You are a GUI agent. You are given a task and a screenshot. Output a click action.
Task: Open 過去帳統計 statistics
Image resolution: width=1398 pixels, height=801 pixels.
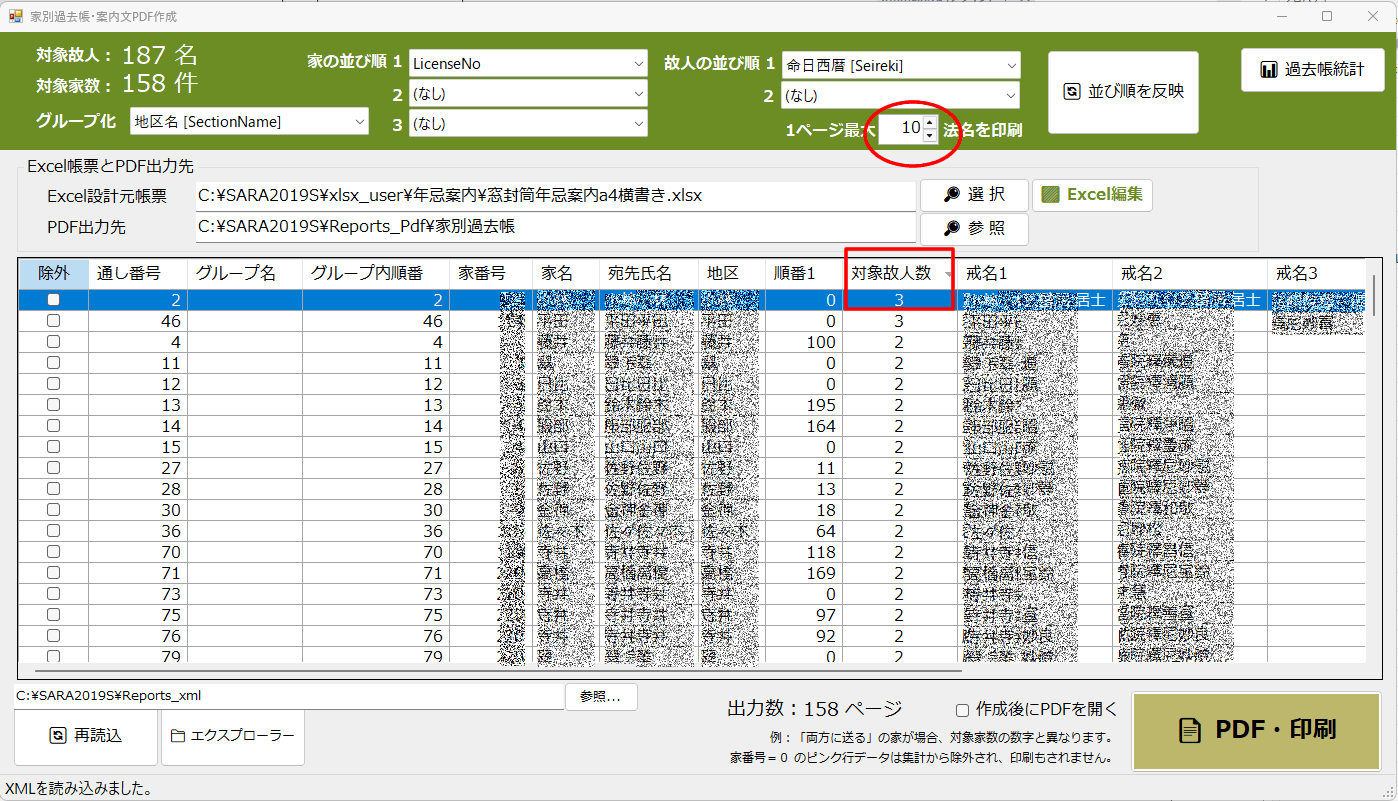(x=1313, y=70)
